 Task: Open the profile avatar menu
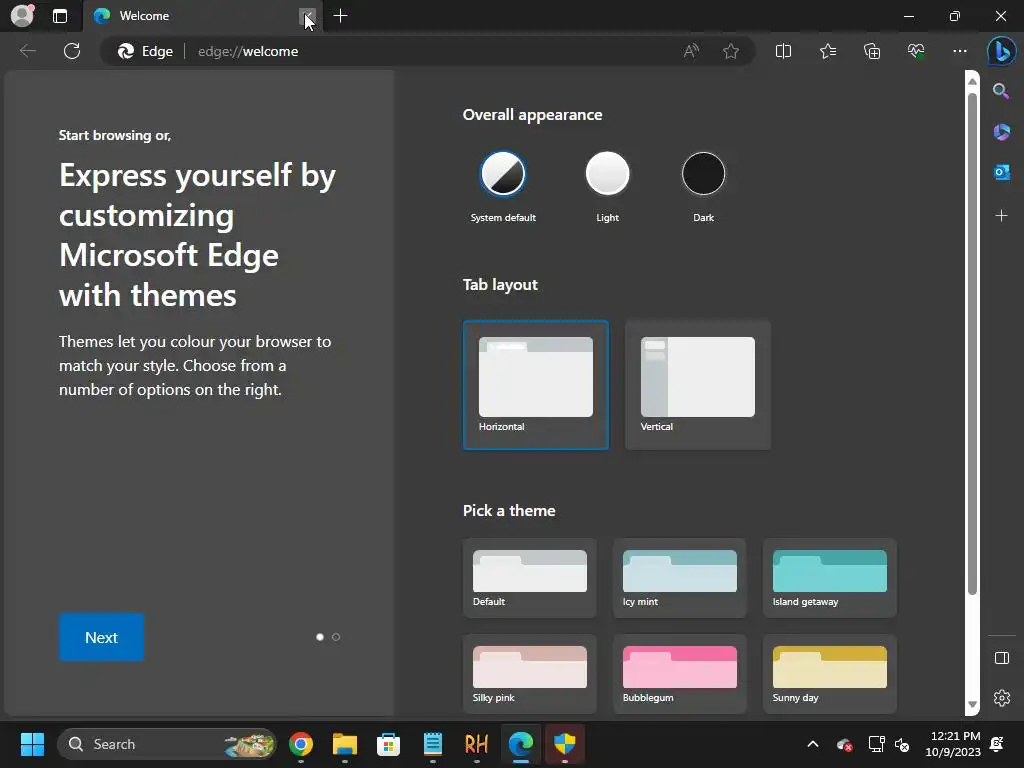(x=22, y=16)
